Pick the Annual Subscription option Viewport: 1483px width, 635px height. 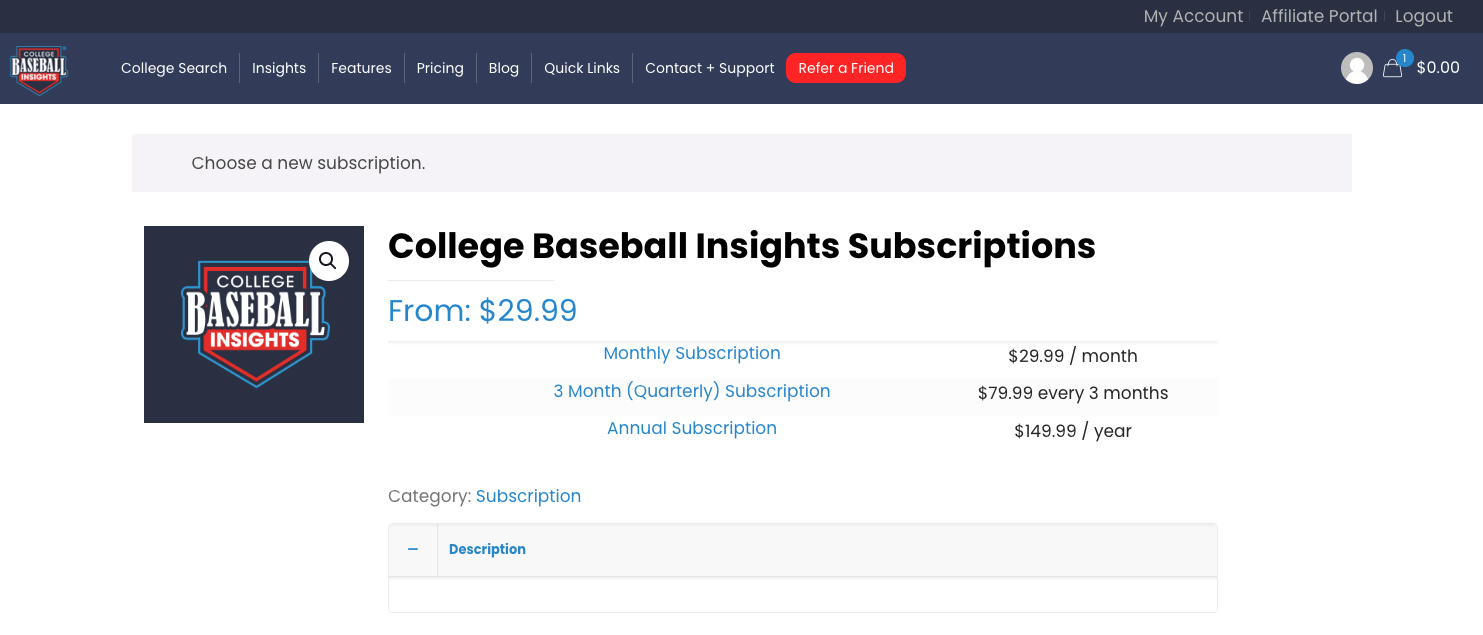coord(692,428)
